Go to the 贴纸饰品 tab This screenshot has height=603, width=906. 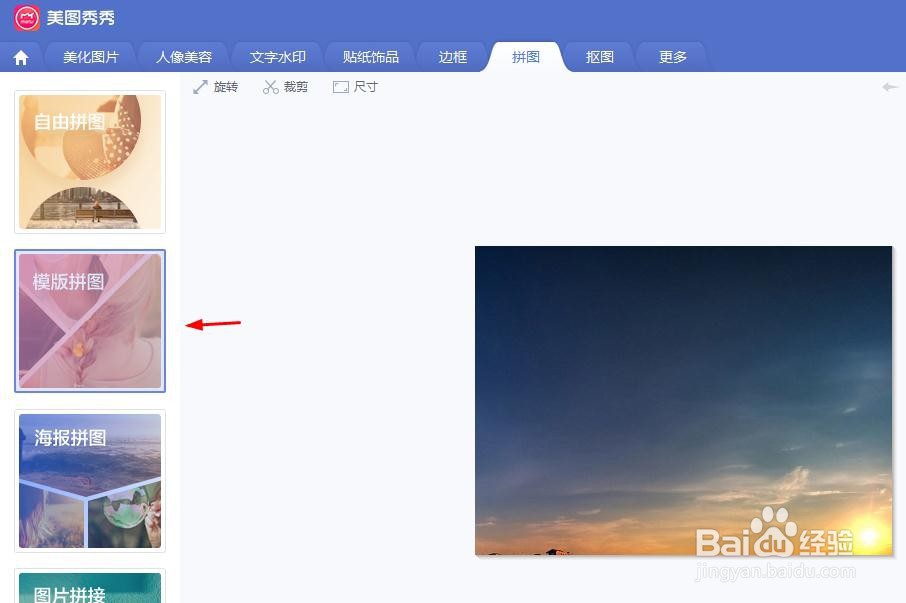tap(371, 57)
